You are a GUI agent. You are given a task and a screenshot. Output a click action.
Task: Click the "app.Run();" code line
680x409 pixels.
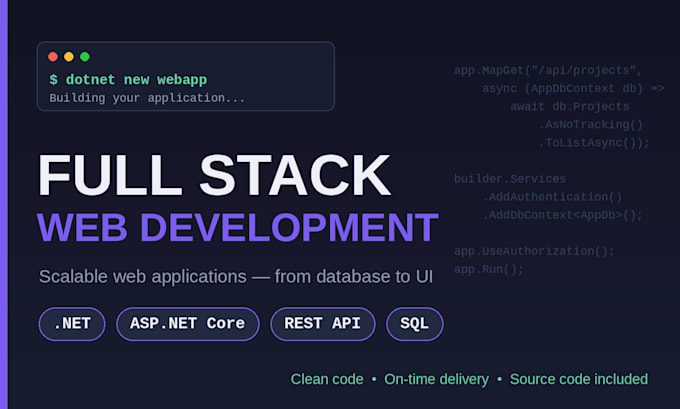pos(489,270)
